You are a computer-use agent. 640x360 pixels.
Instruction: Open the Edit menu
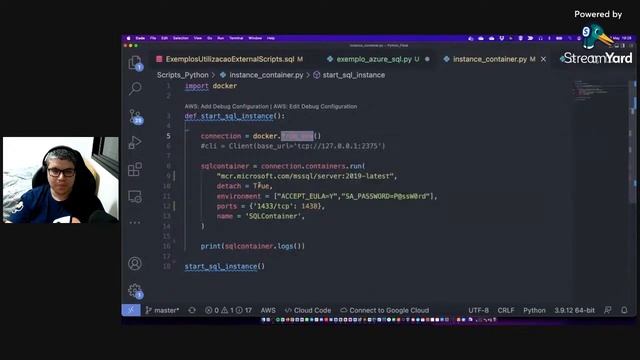[164, 38]
